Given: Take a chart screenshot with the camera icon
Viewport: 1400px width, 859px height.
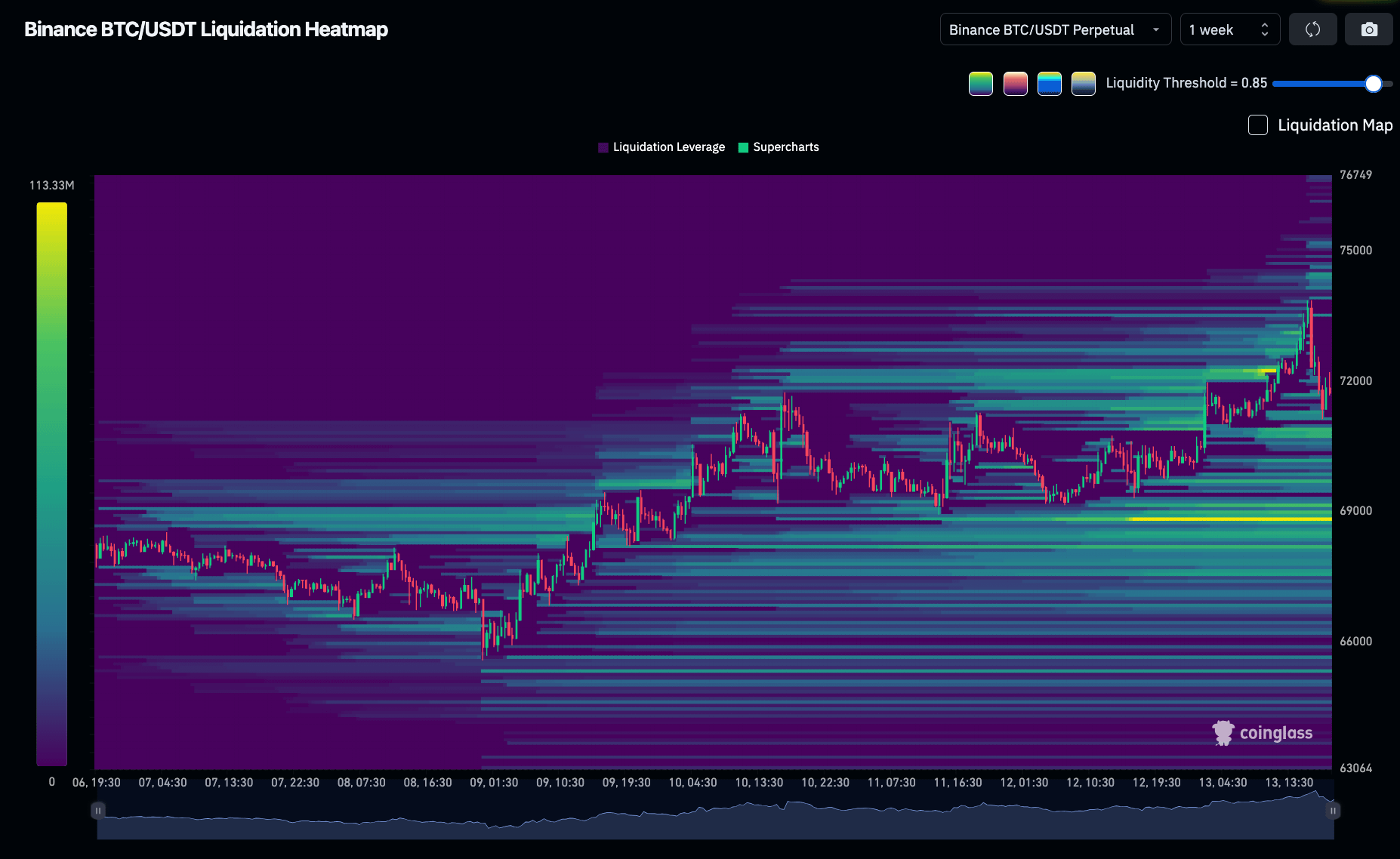Looking at the screenshot, I should [x=1368, y=29].
